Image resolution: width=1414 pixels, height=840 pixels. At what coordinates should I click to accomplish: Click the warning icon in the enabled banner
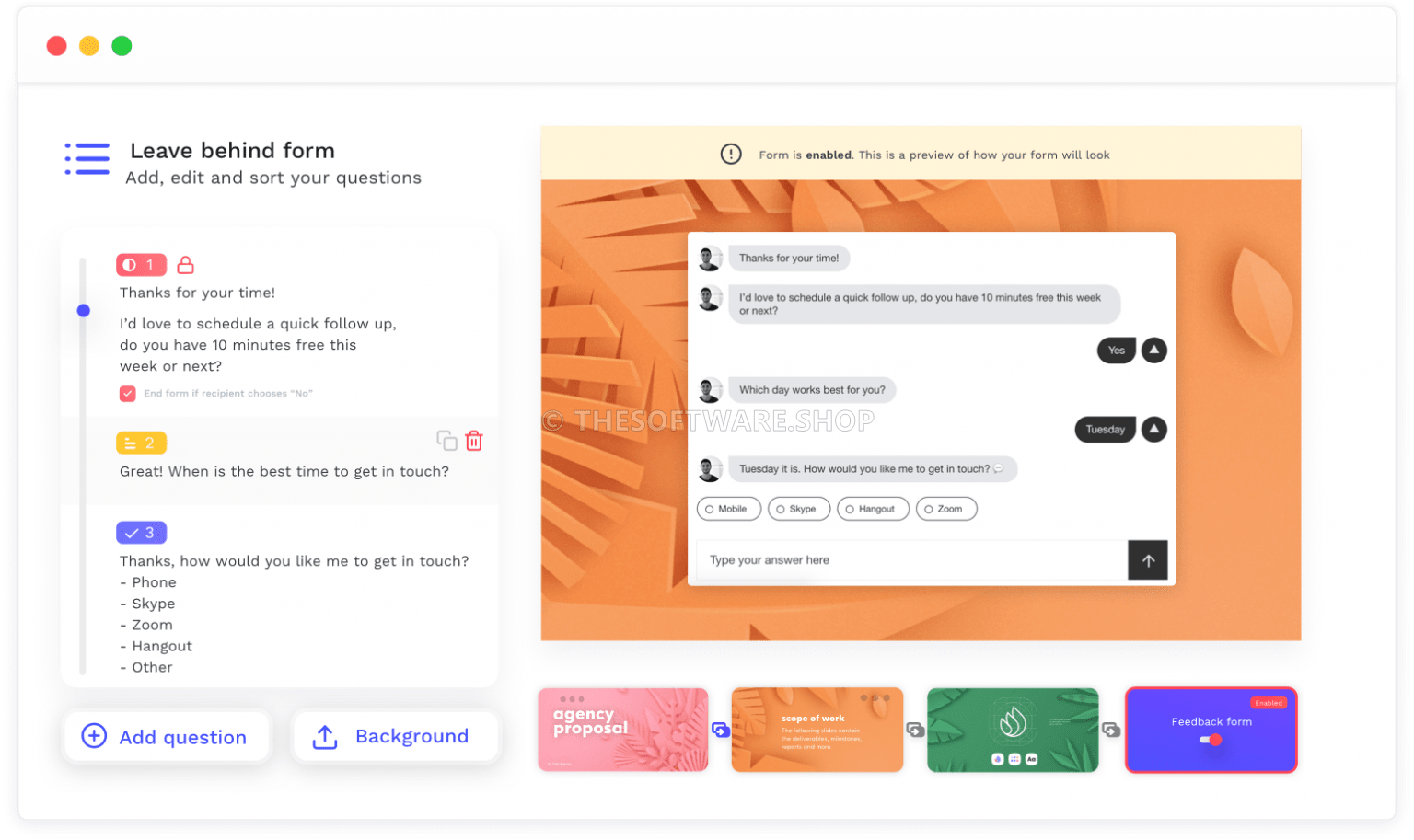(x=731, y=155)
